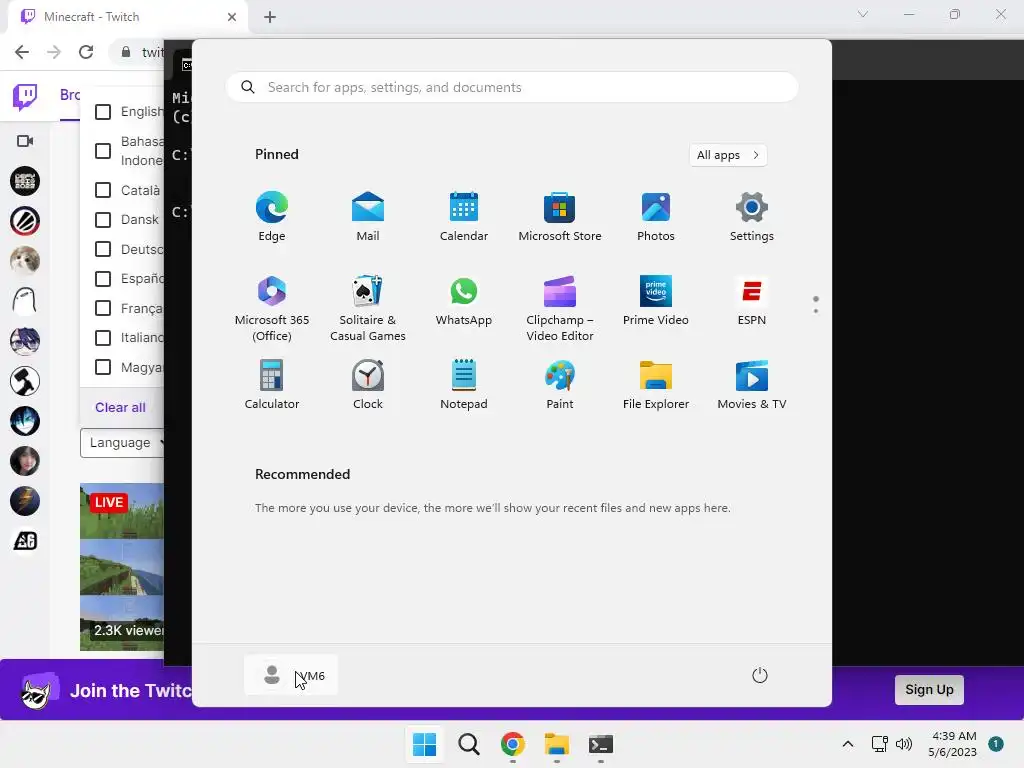Launch the Mail app

pyautogui.click(x=368, y=216)
